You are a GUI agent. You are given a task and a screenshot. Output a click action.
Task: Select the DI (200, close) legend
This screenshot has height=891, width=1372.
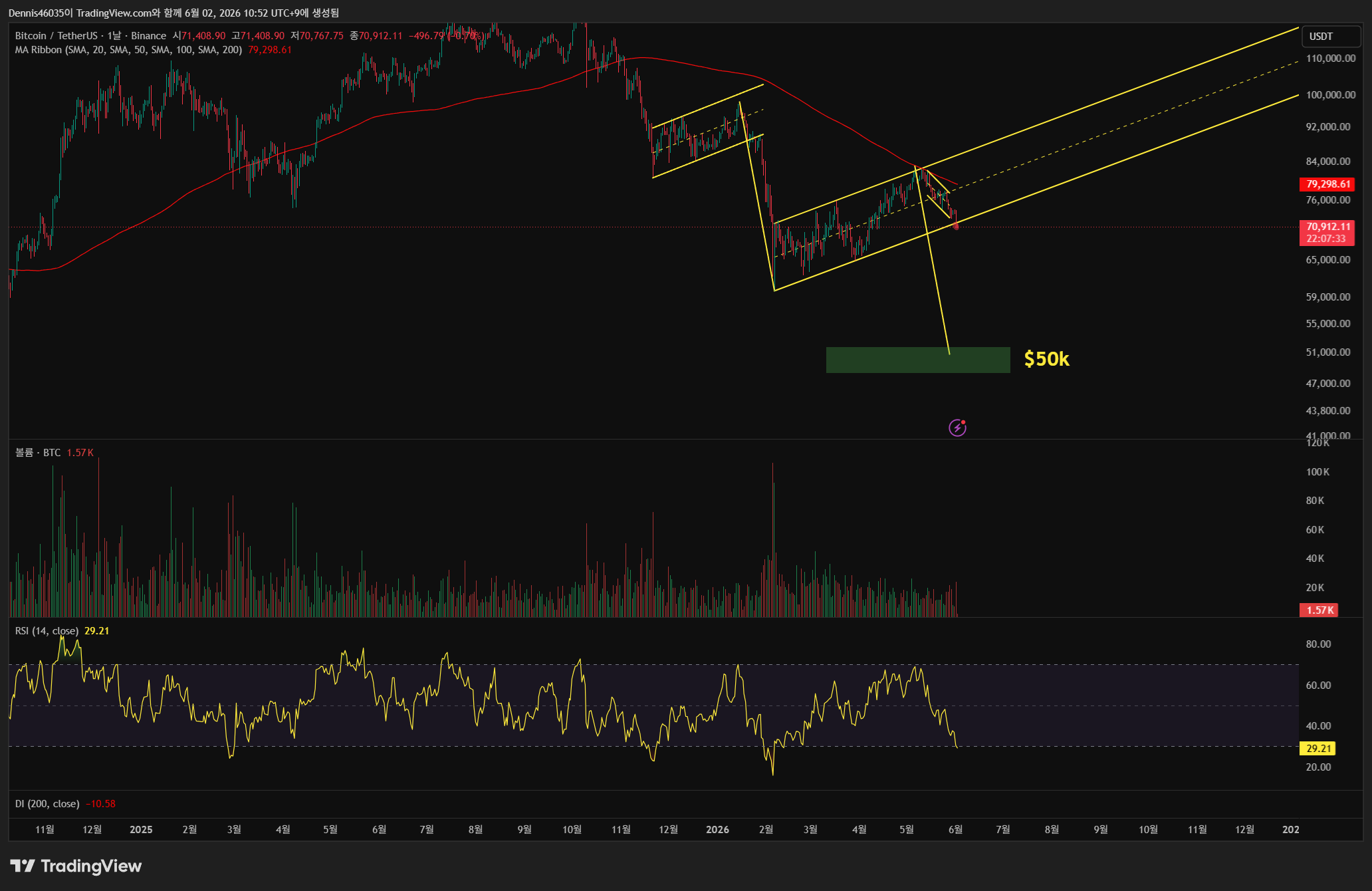tap(47, 804)
